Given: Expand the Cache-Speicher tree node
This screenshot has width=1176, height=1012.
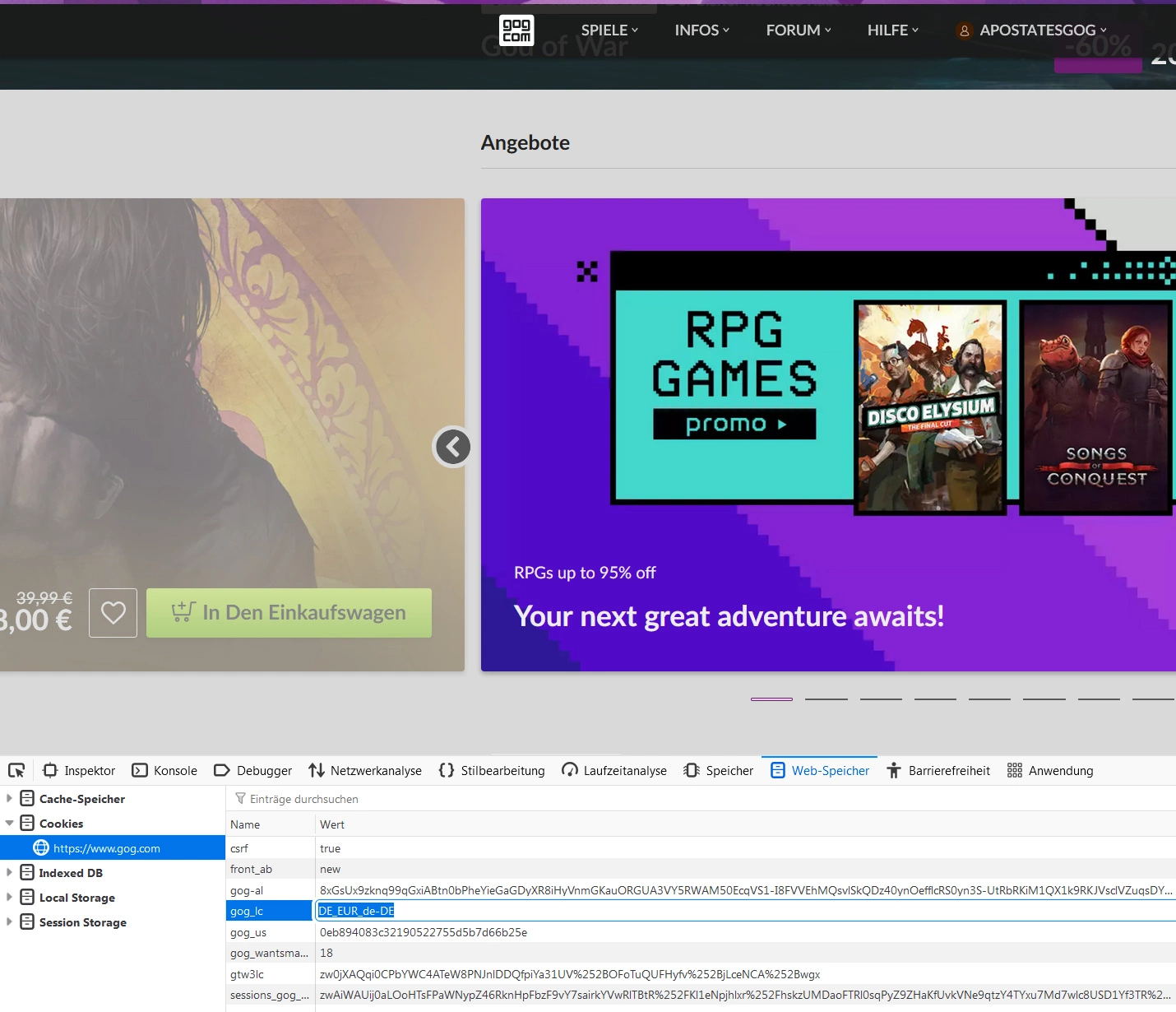Looking at the screenshot, I should [9, 798].
